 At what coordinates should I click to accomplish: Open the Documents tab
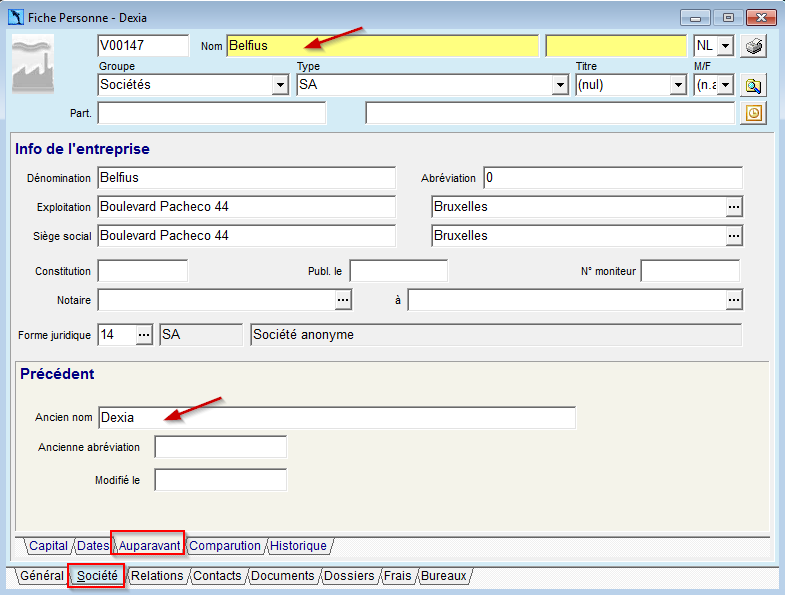click(282, 576)
